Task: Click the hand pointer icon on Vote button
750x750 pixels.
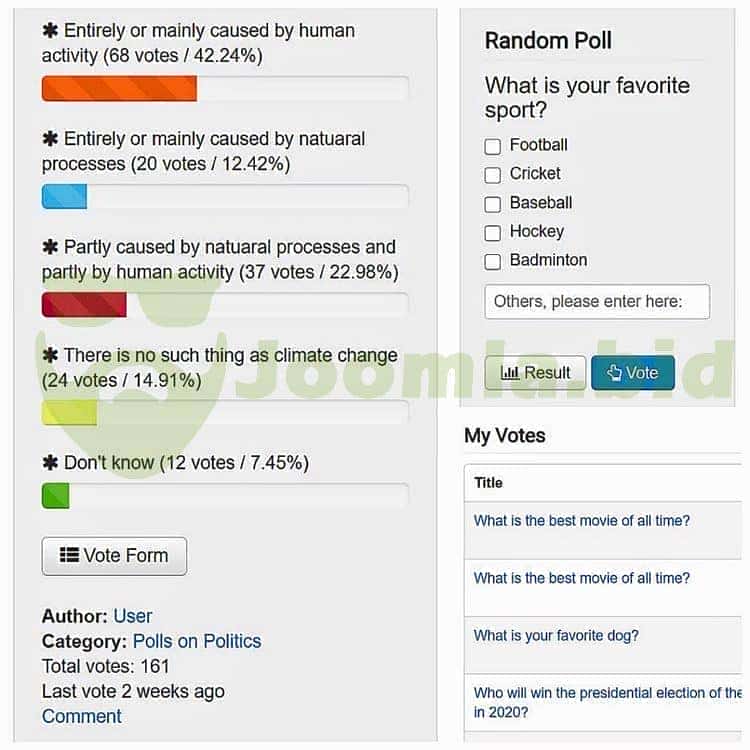Action: coord(615,373)
